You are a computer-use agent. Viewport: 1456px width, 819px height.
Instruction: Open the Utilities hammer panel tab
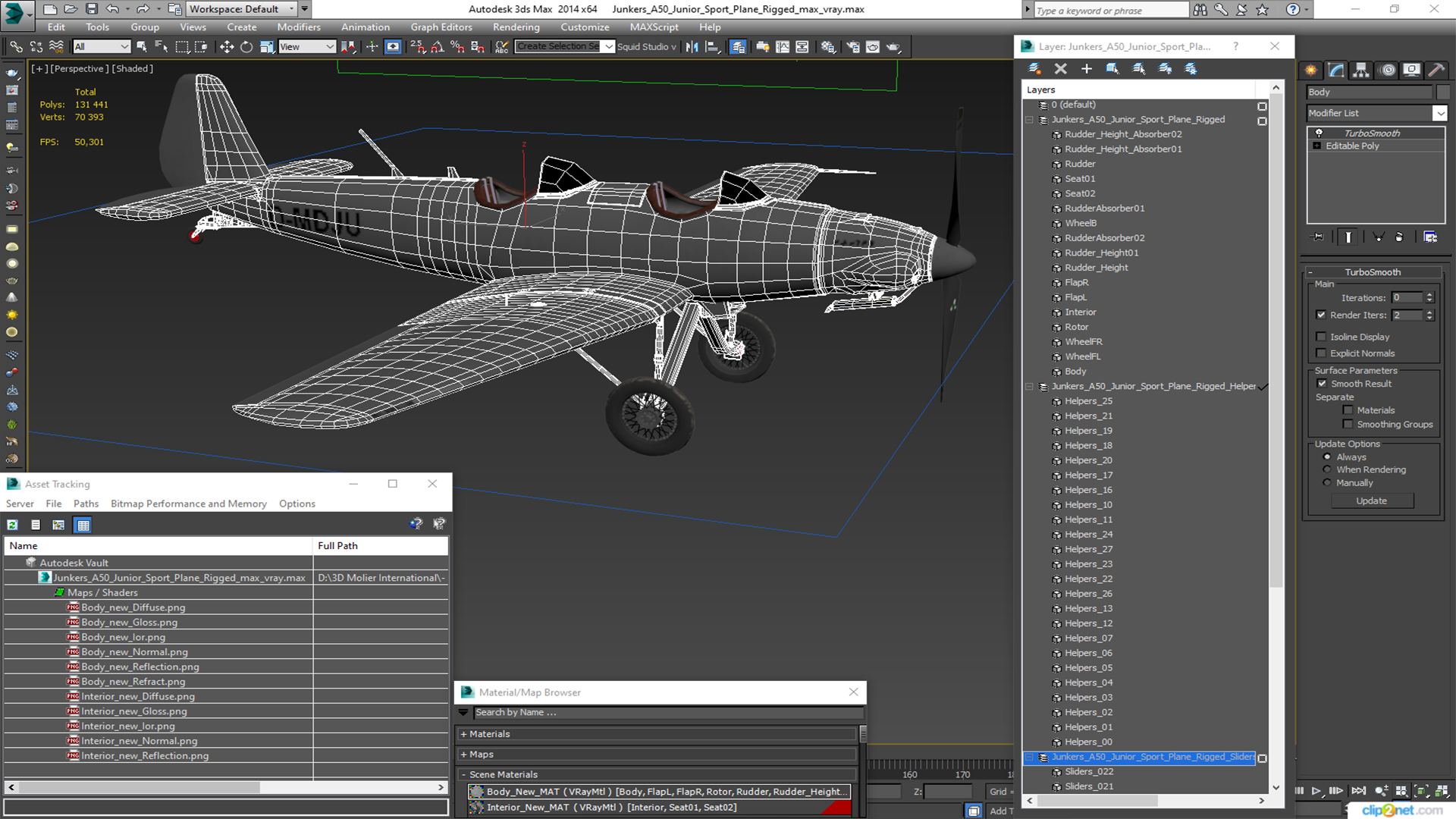1436,71
